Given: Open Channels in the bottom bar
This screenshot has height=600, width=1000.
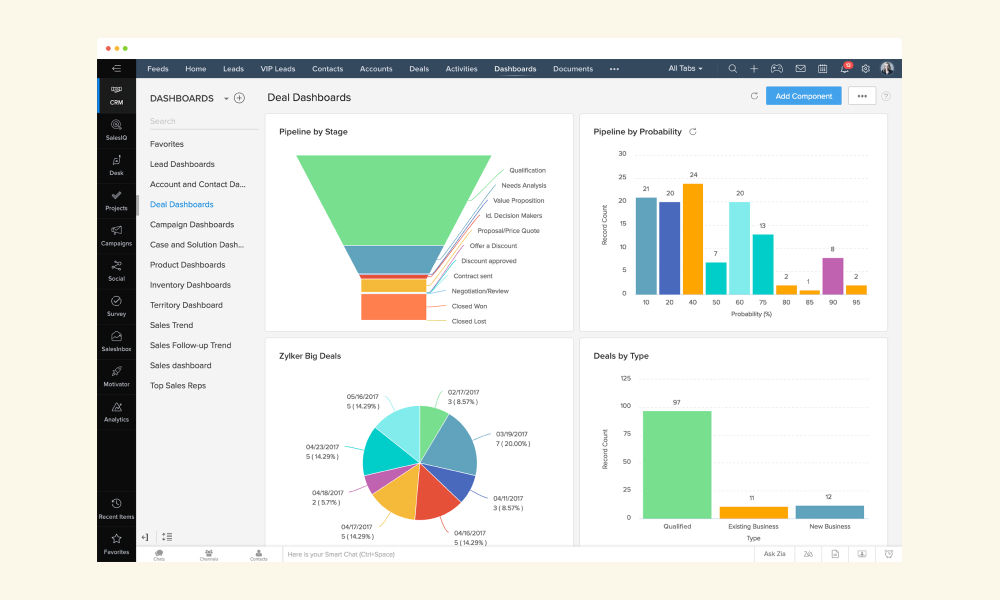Looking at the screenshot, I should coord(209,555).
